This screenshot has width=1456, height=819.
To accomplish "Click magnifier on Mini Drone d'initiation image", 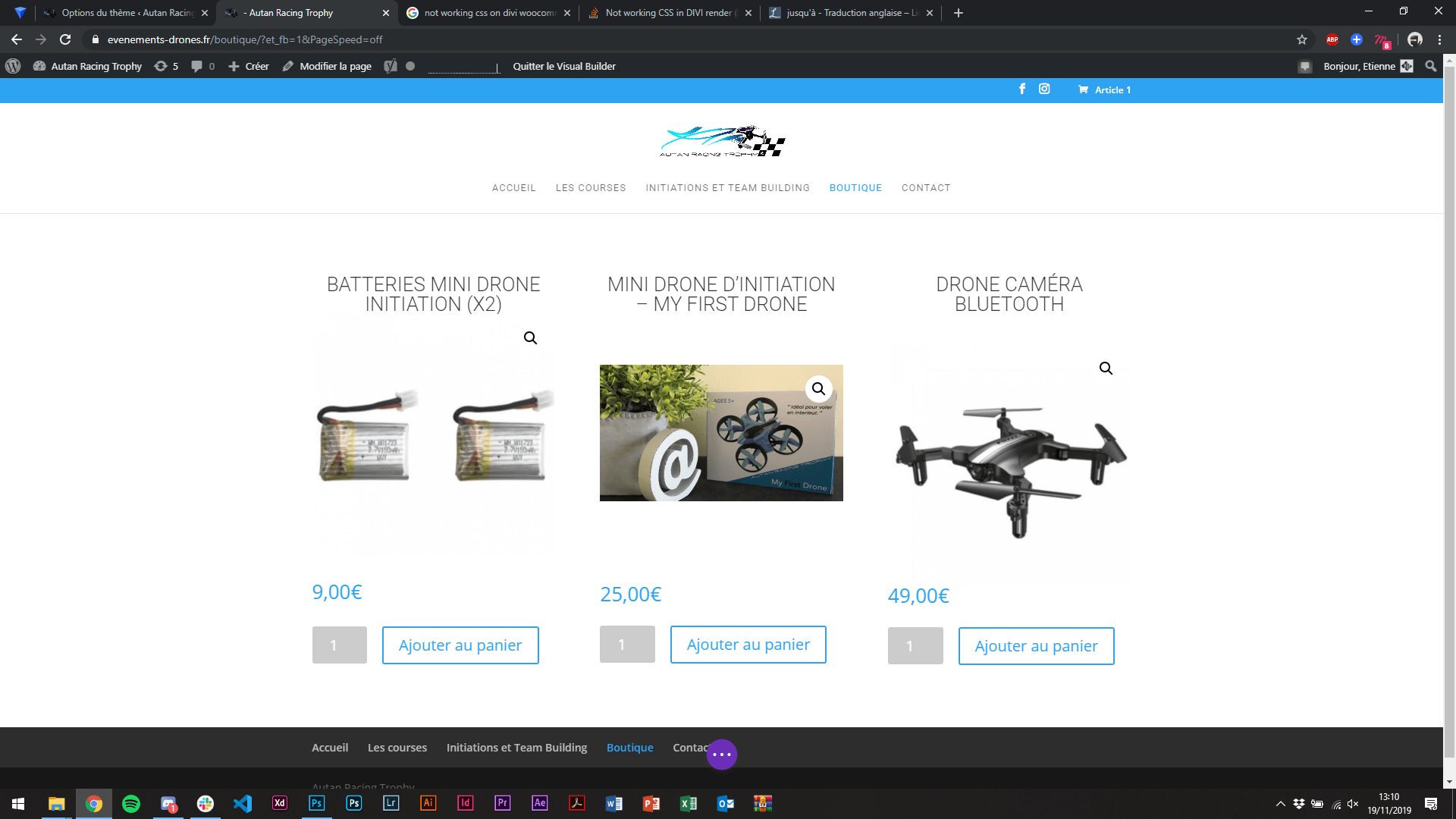I will [x=818, y=389].
